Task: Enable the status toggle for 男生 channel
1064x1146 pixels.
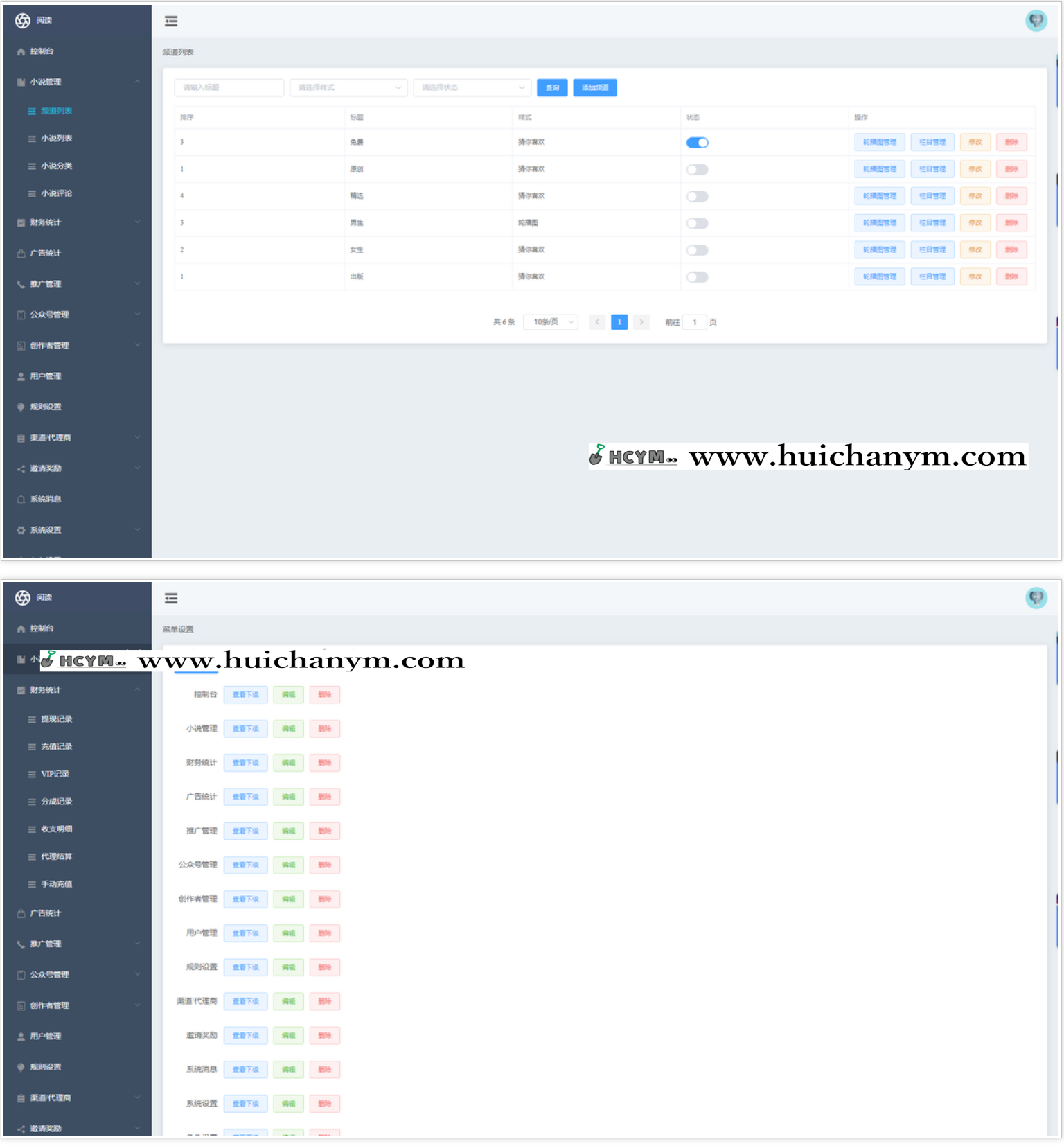Action: [697, 223]
